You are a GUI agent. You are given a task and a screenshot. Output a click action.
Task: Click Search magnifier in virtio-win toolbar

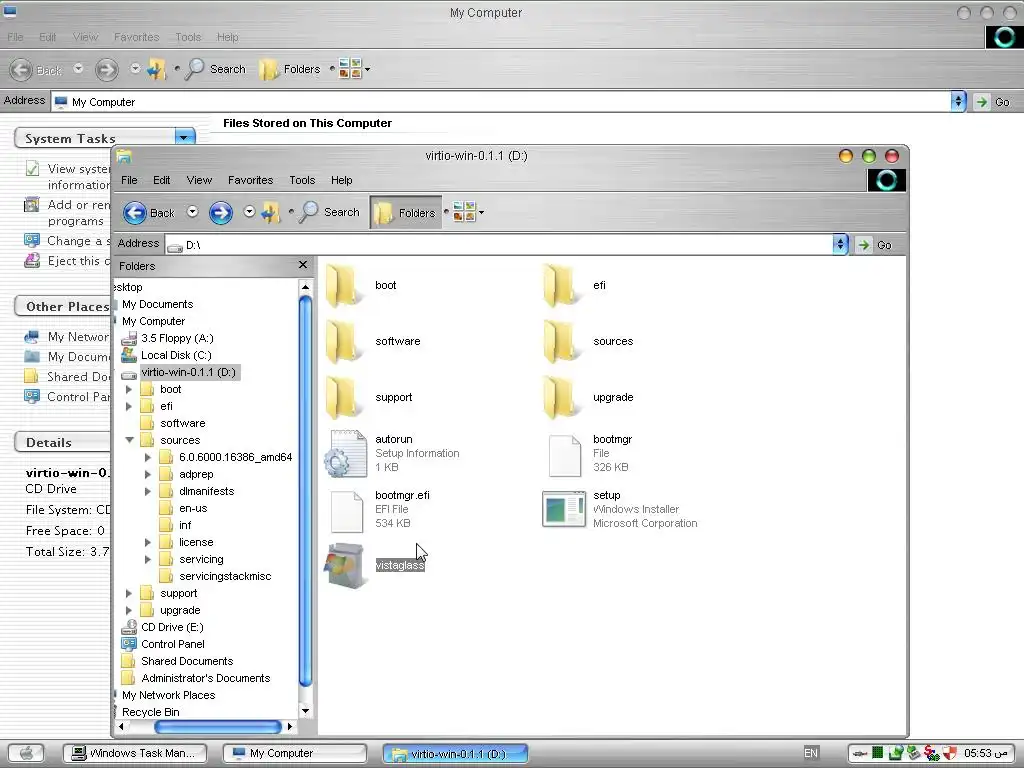pyautogui.click(x=308, y=212)
